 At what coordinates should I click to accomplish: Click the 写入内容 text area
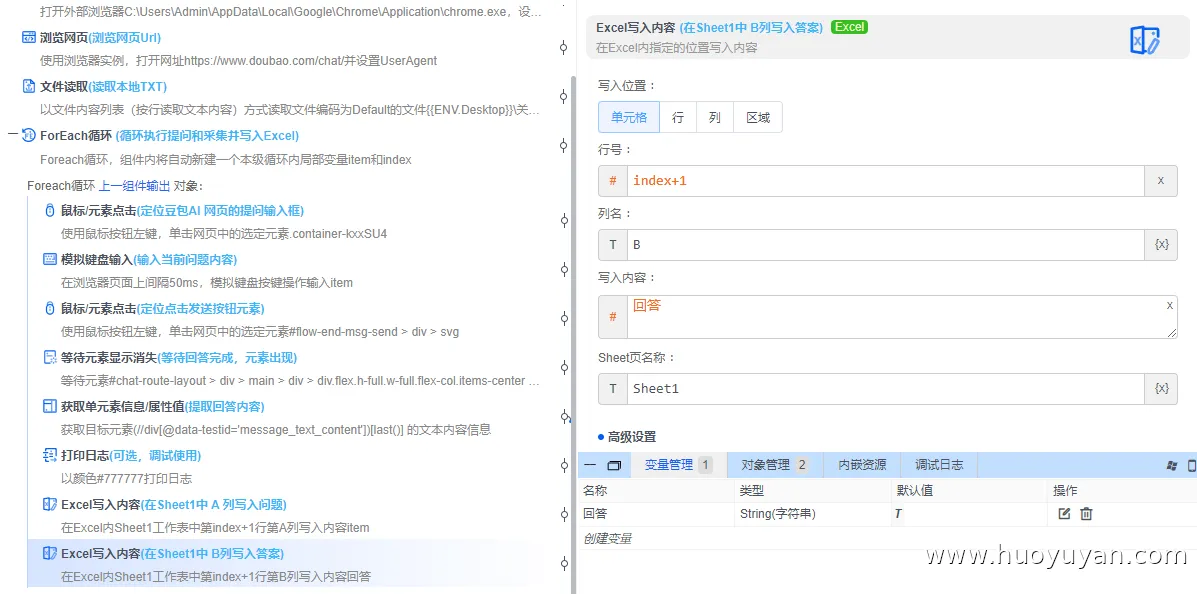(902, 317)
